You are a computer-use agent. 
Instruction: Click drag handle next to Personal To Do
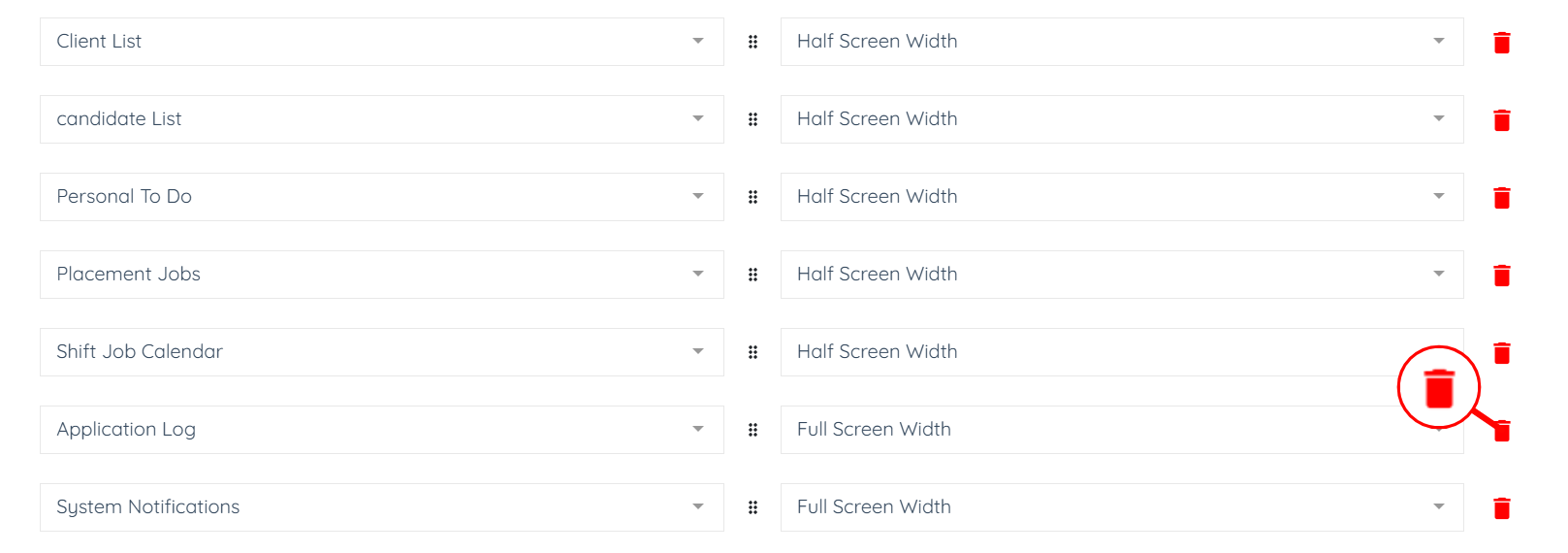pyautogui.click(x=752, y=197)
